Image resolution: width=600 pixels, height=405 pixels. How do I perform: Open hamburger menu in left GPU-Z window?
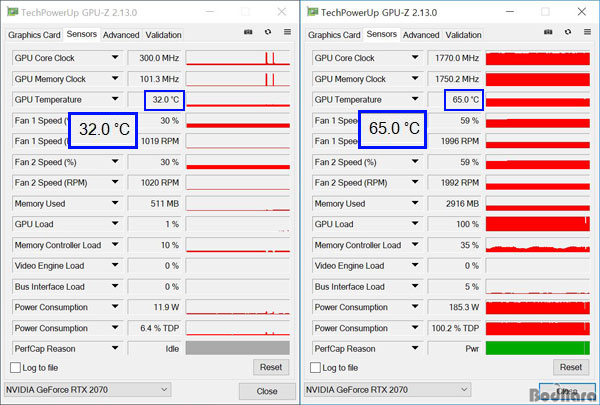[x=287, y=32]
